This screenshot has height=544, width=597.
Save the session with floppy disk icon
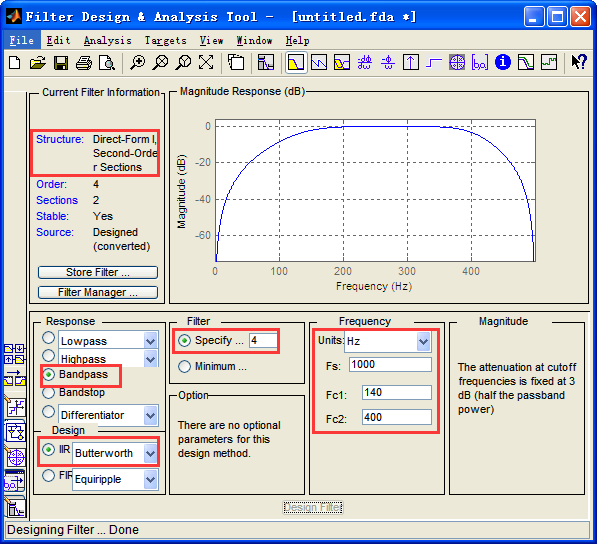61,62
